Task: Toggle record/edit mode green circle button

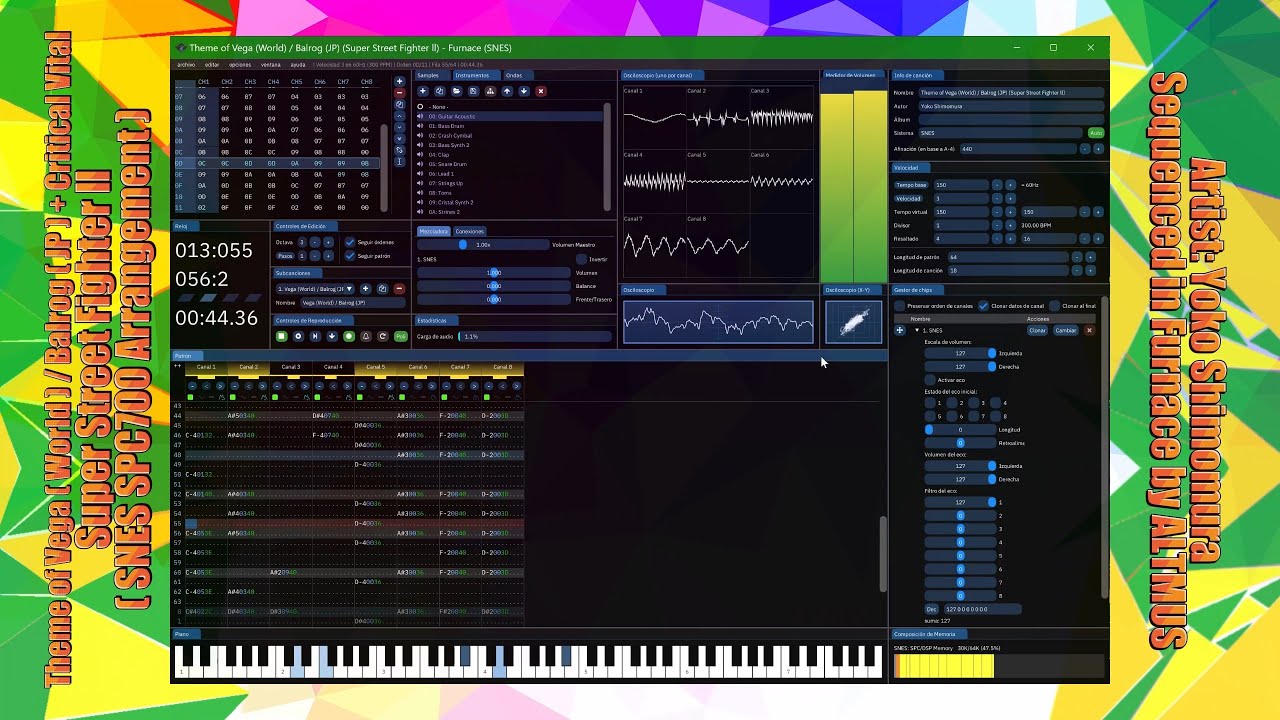Action: [349, 336]
